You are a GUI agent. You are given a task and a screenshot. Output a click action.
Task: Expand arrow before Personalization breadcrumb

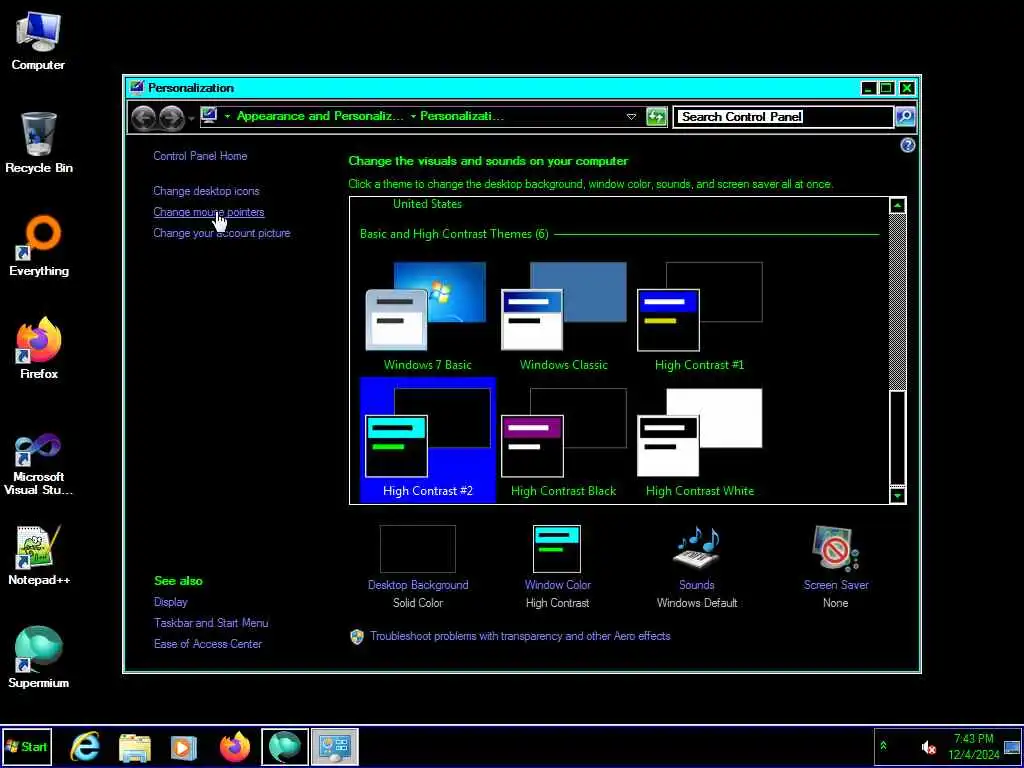tap(413, 116)
